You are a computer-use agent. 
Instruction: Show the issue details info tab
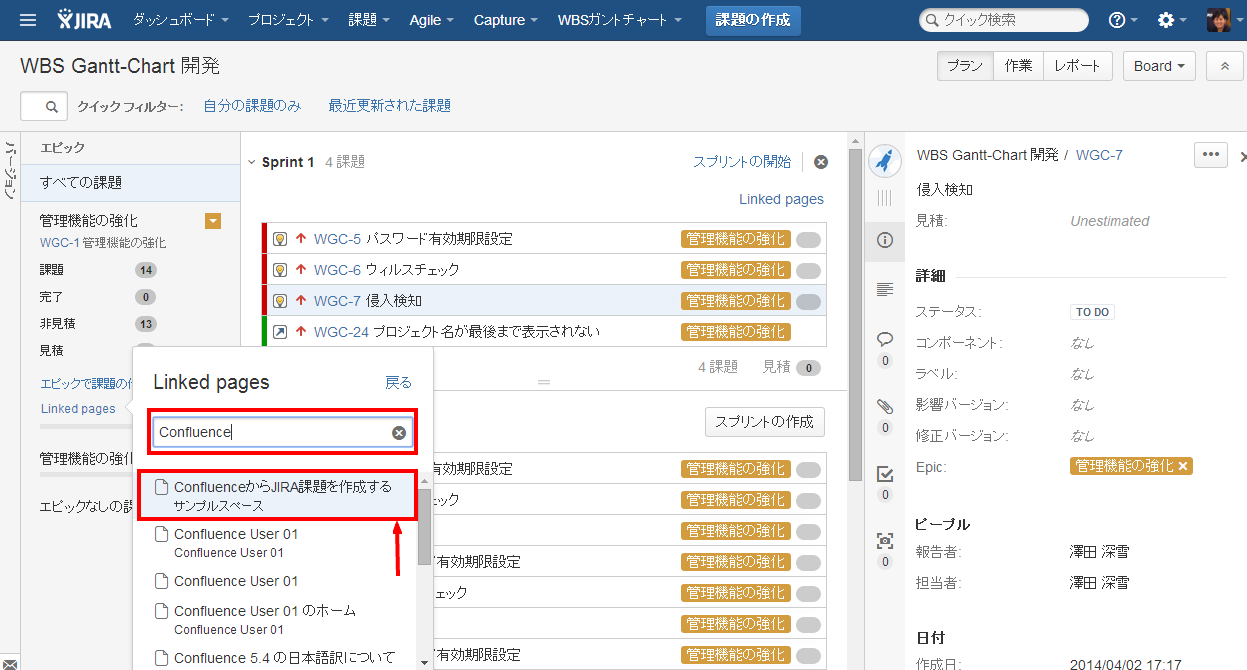[884, 240]
